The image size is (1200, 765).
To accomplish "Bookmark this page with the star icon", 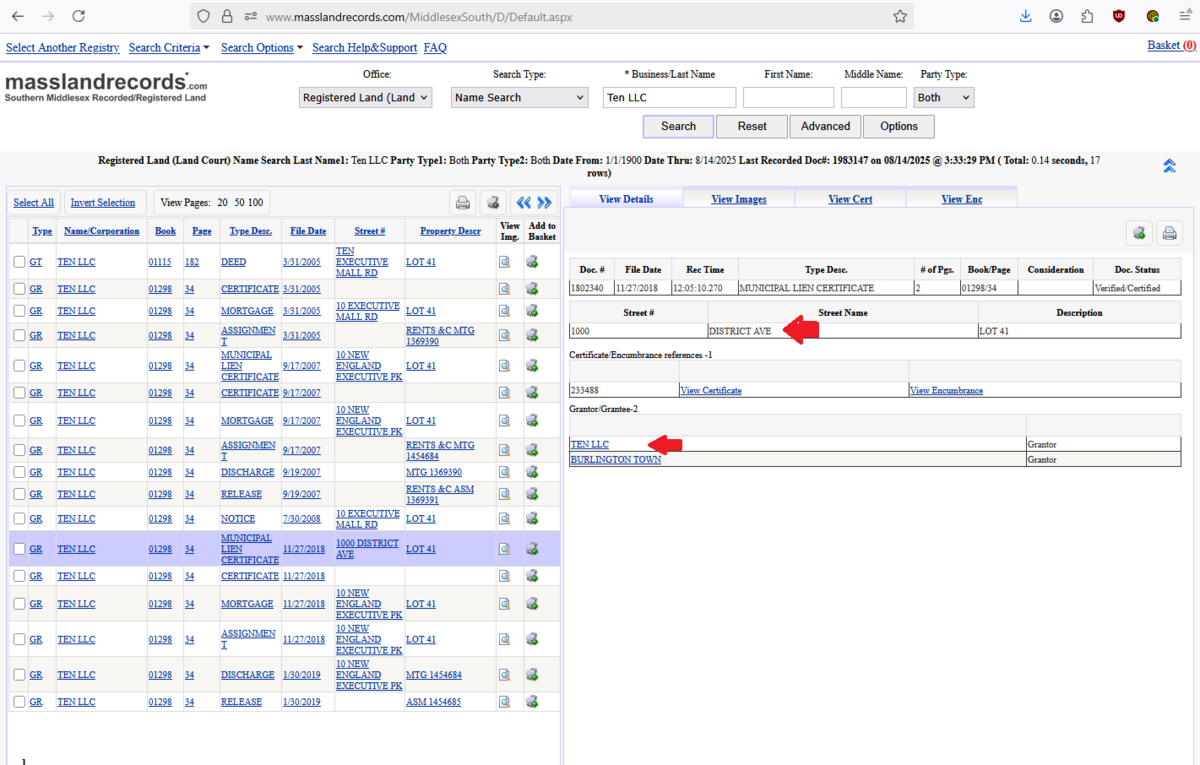I will coord(900,16).
